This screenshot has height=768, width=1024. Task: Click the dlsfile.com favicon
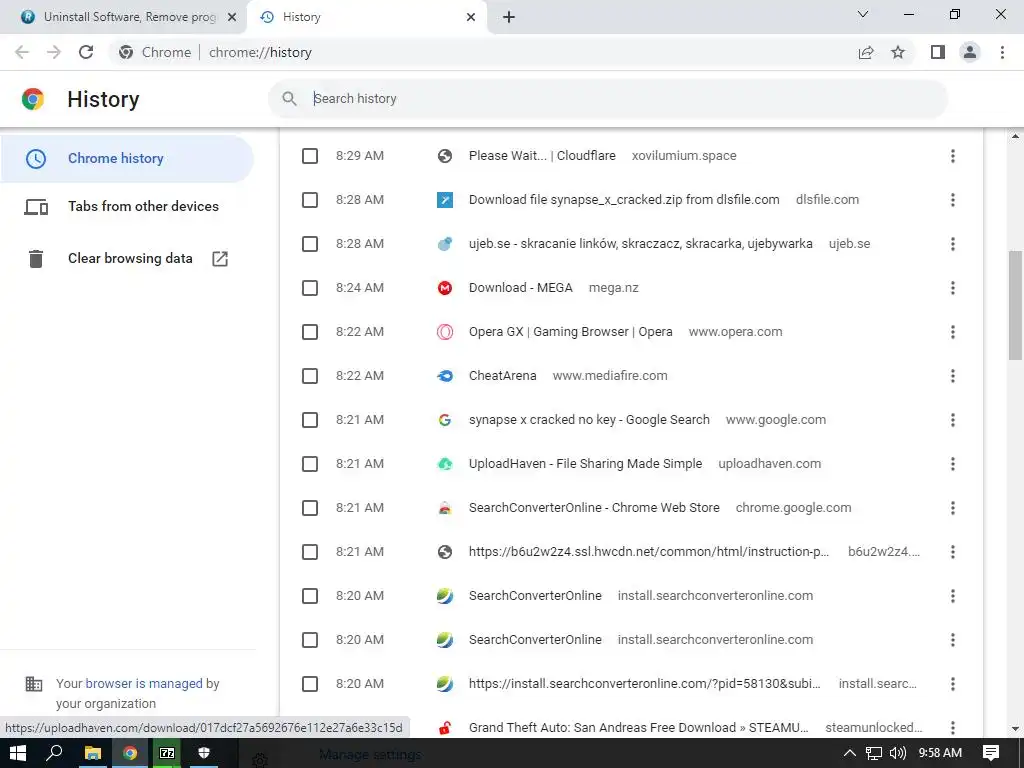pos(445,200)
